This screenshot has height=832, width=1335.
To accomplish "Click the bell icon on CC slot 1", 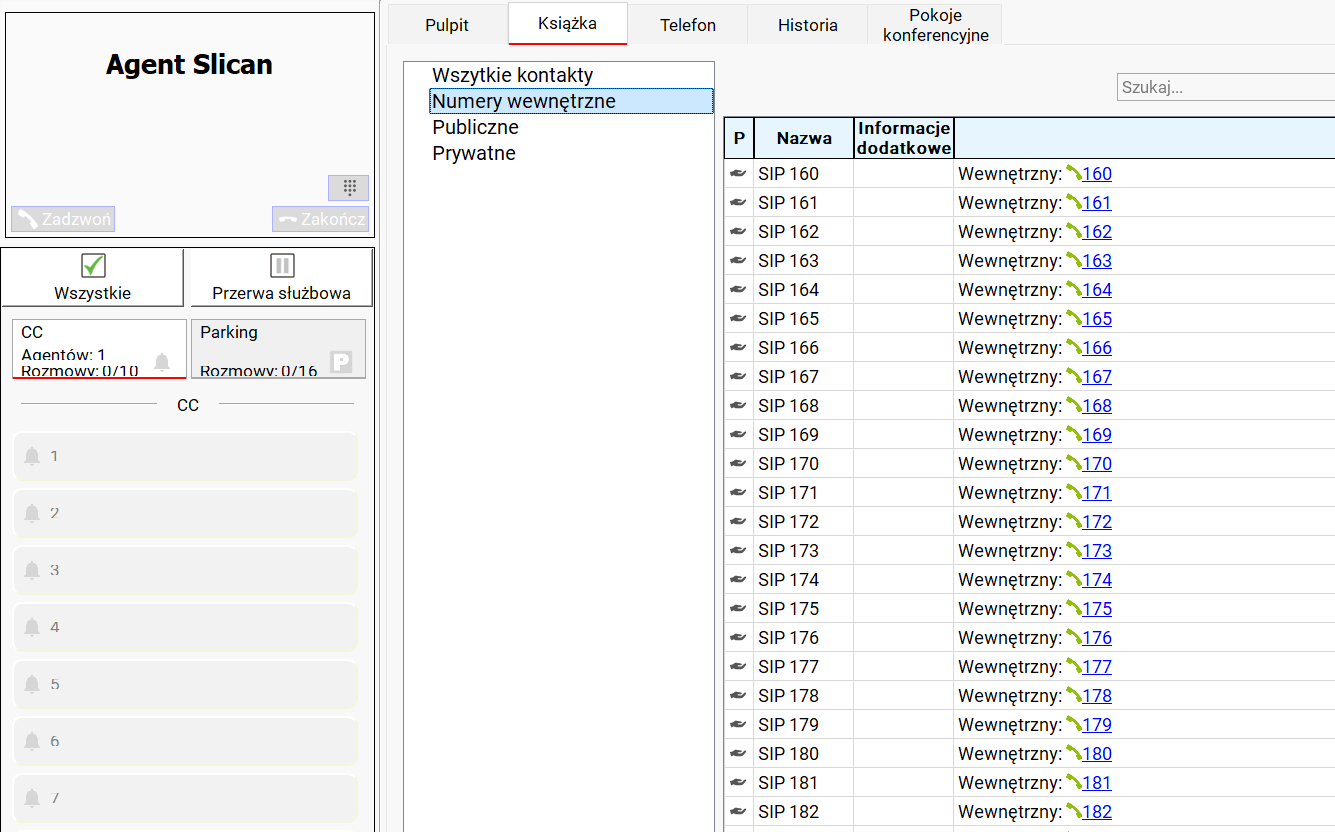I will click(32, 456).
